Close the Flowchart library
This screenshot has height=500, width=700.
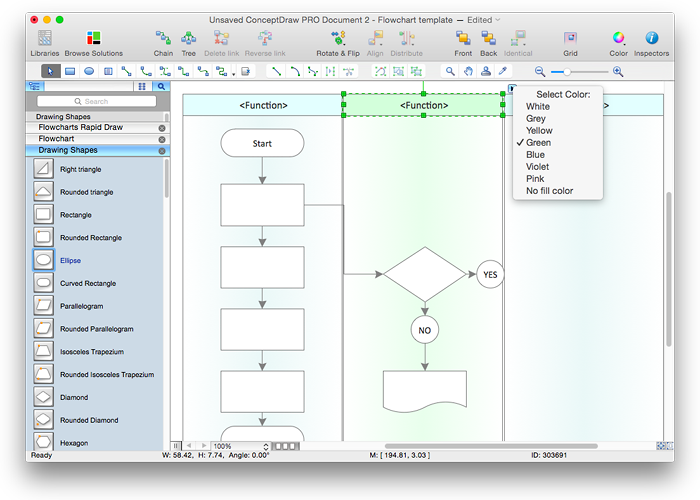click(162, 140)
